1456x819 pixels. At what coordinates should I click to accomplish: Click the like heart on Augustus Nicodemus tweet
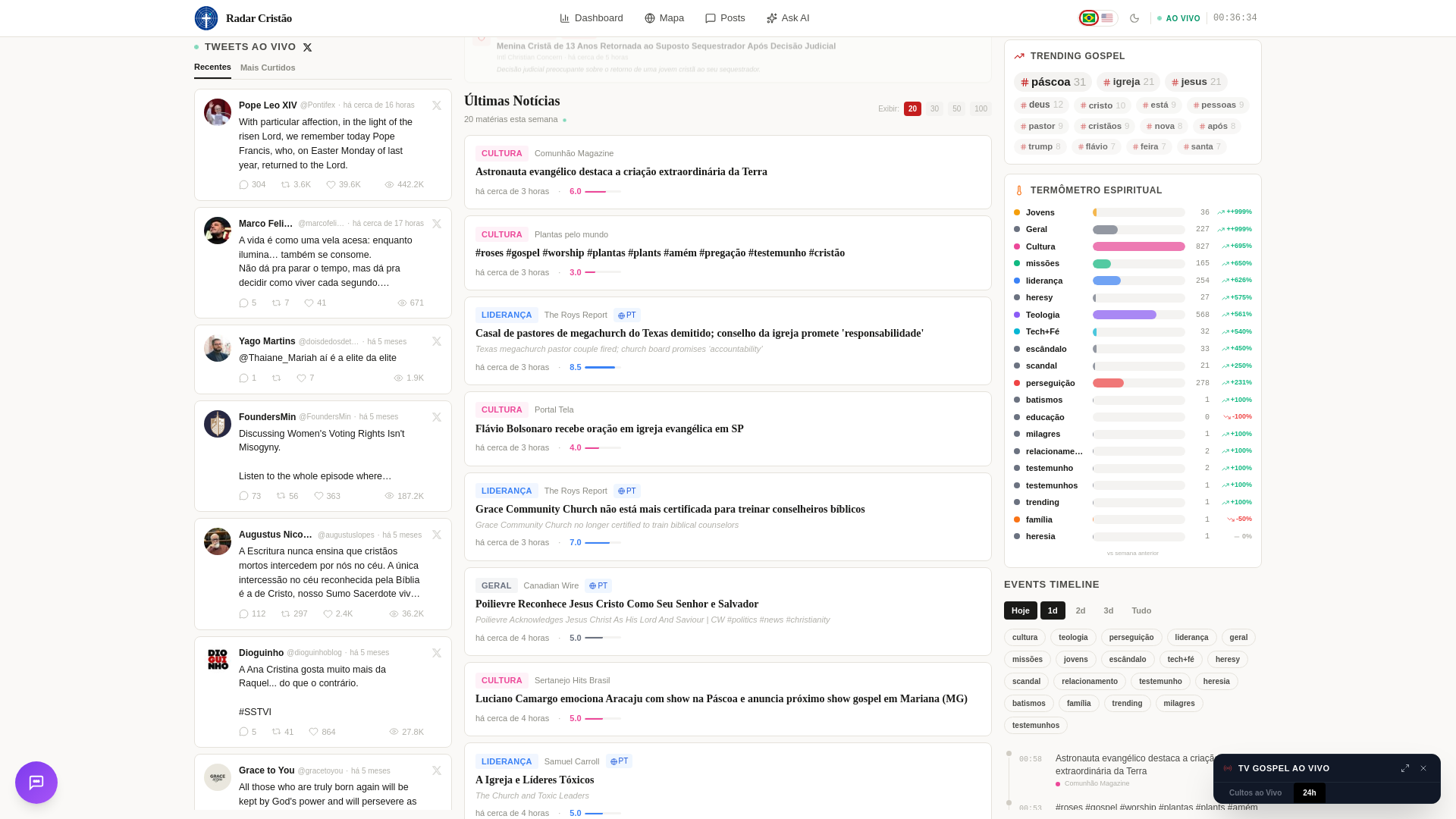coord(328,614)
